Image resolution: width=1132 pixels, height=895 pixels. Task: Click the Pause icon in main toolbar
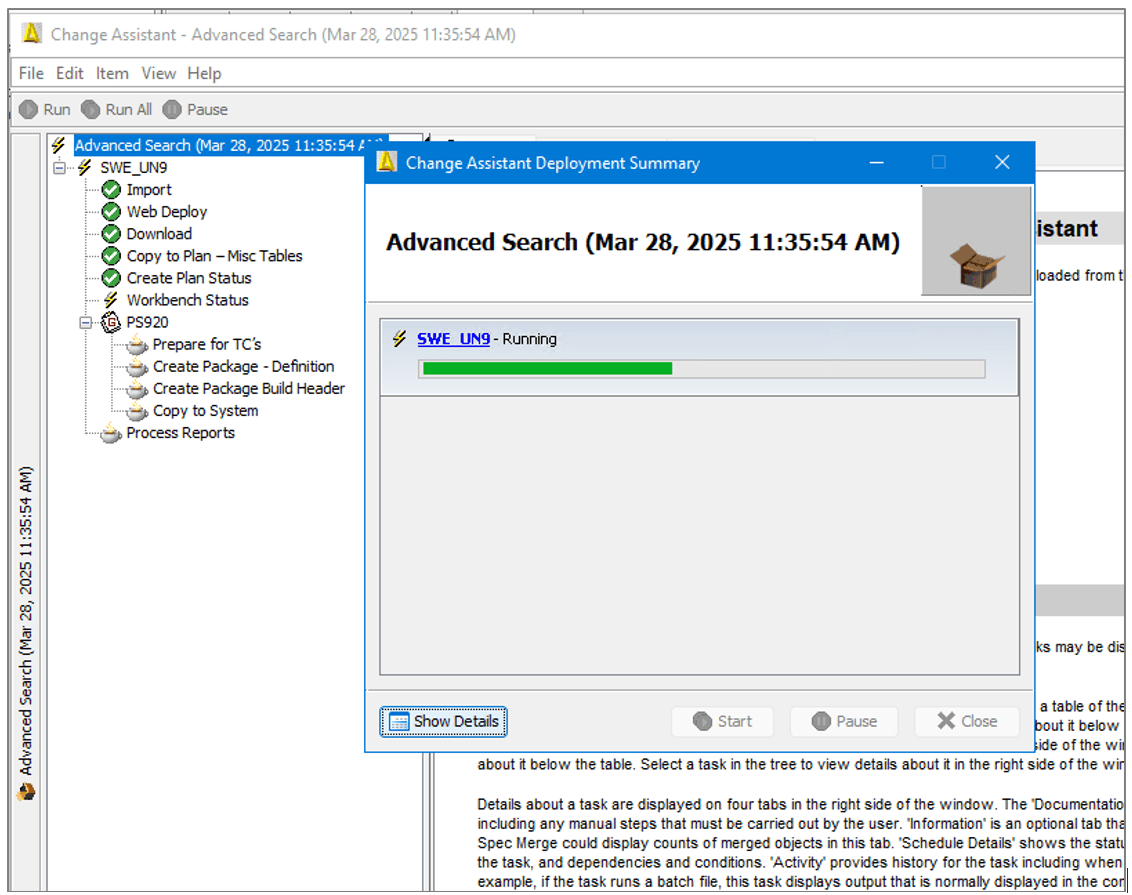point(172,110)
